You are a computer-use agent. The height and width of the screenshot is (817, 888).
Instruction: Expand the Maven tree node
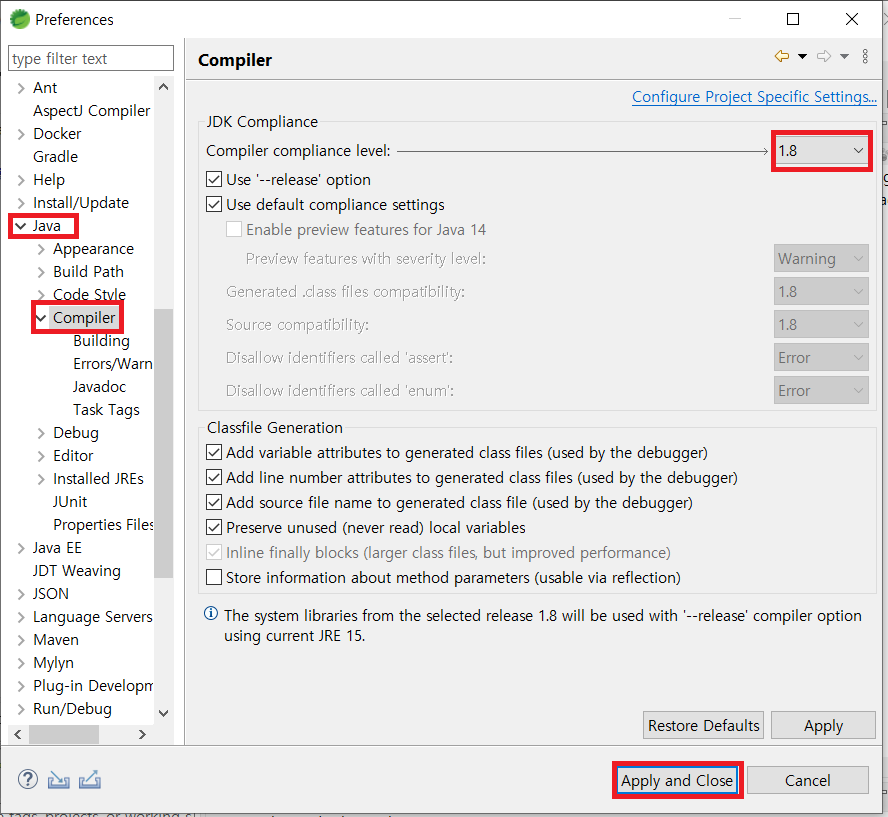[21, 640]
